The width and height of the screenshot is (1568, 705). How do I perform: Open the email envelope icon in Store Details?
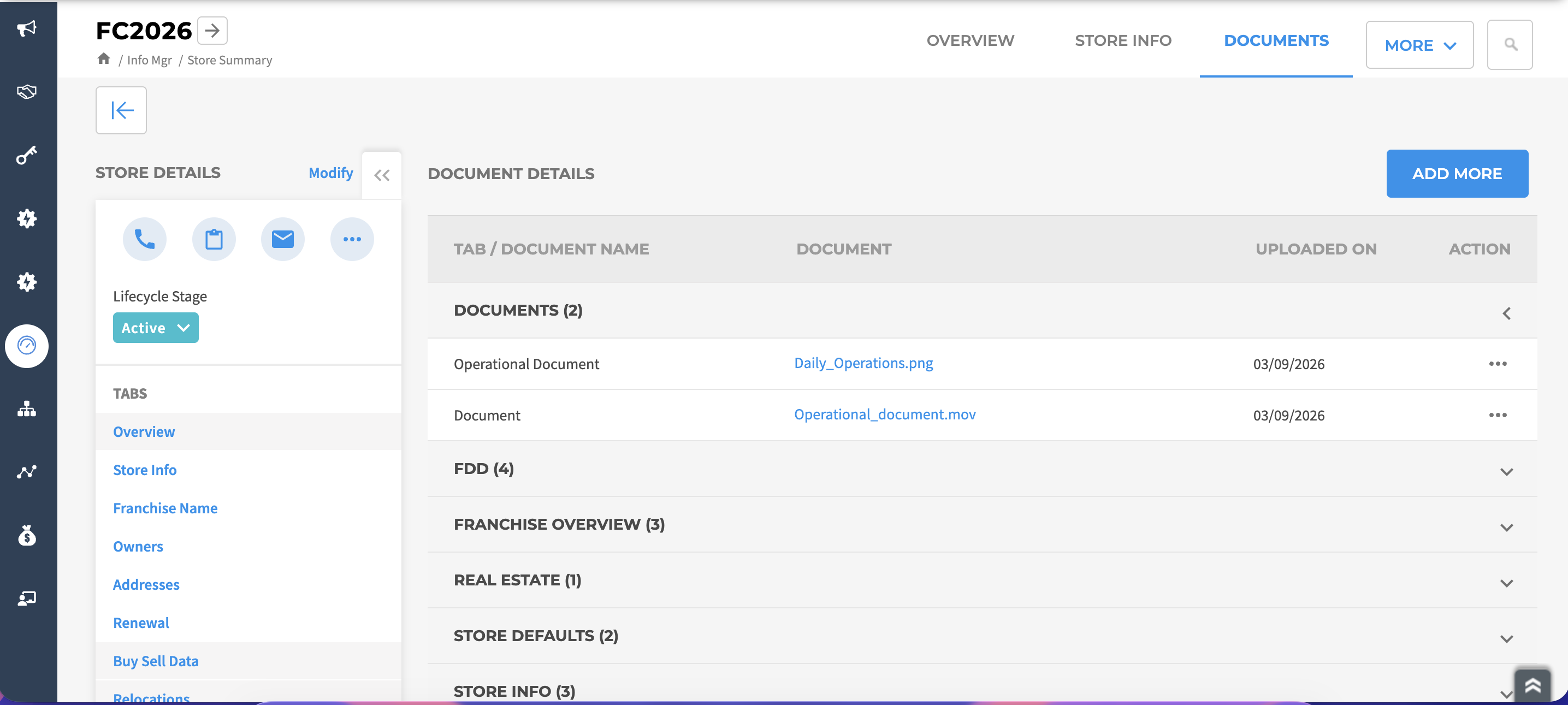(282, 239)
